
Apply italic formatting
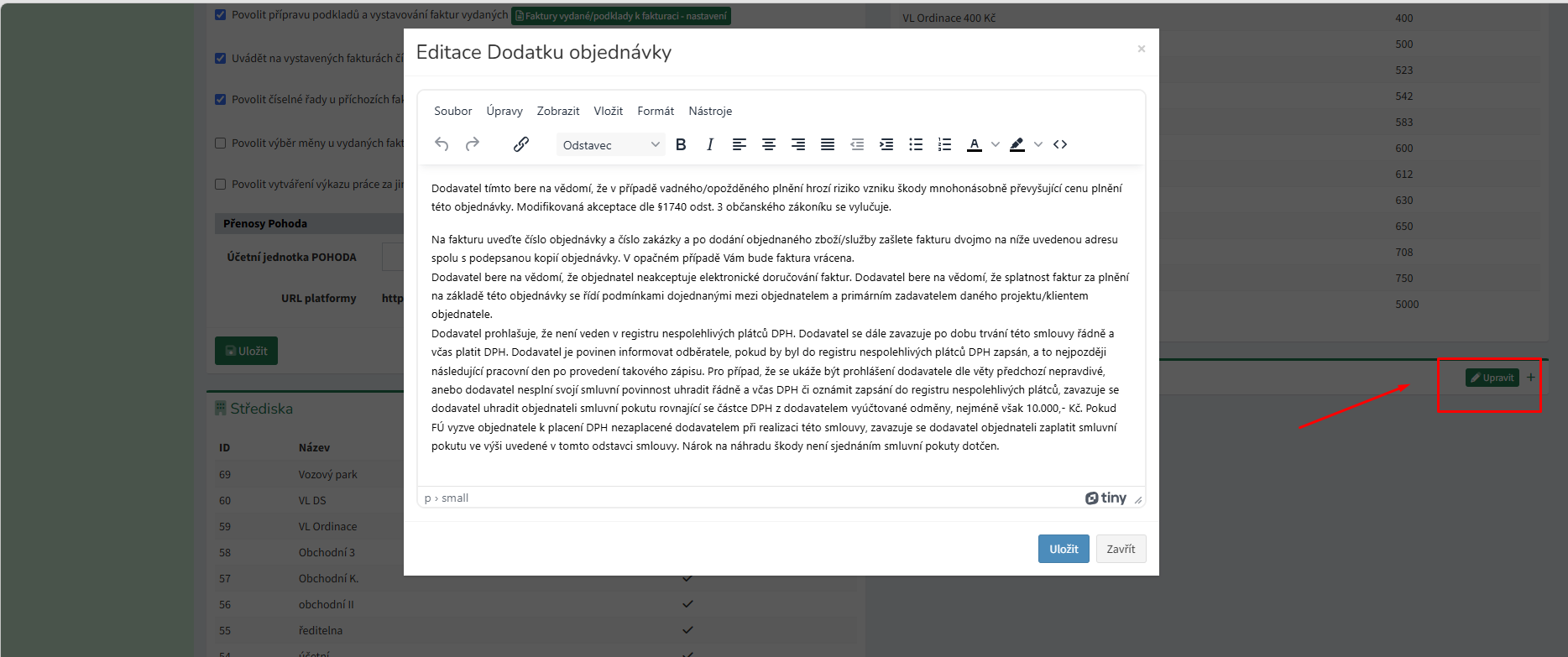tap(710, 144)
